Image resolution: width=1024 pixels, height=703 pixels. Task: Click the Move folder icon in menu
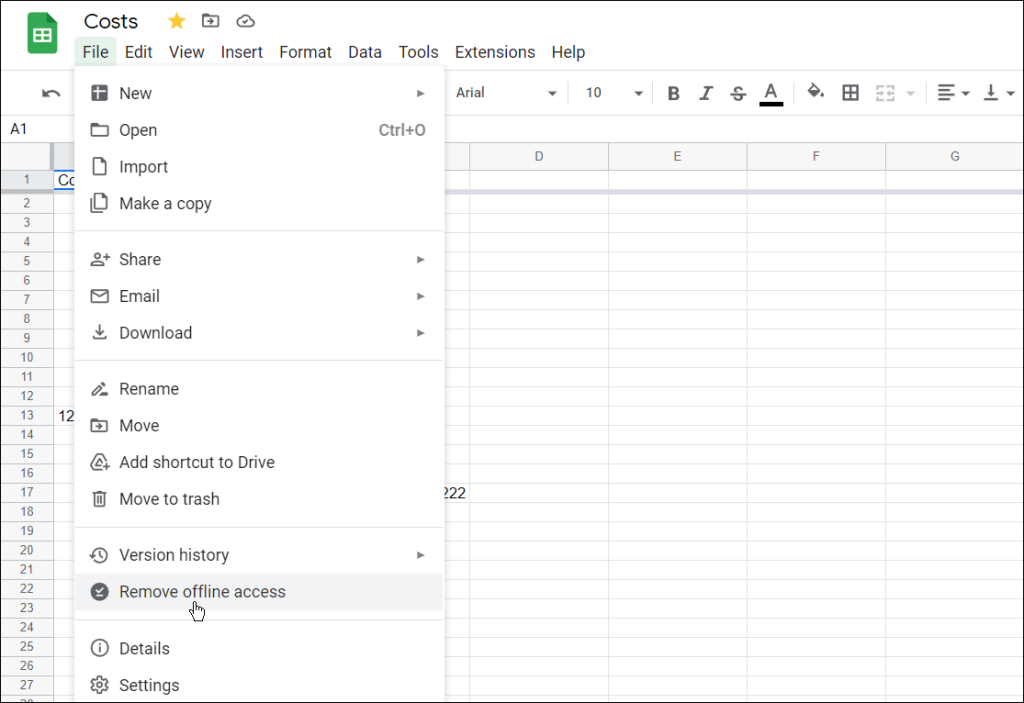click(99, 425)
